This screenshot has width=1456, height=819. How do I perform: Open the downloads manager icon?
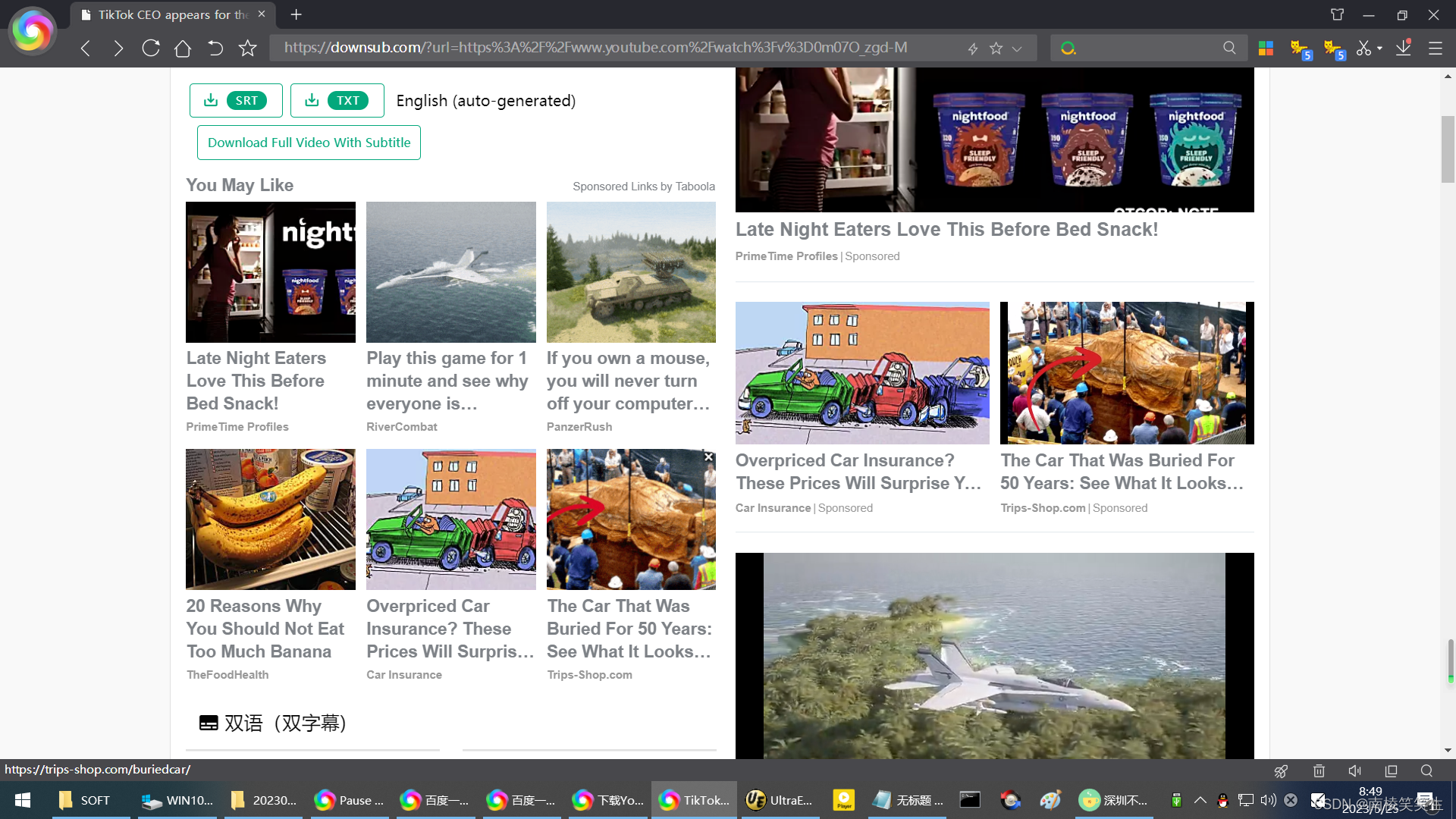point(1404,48)
